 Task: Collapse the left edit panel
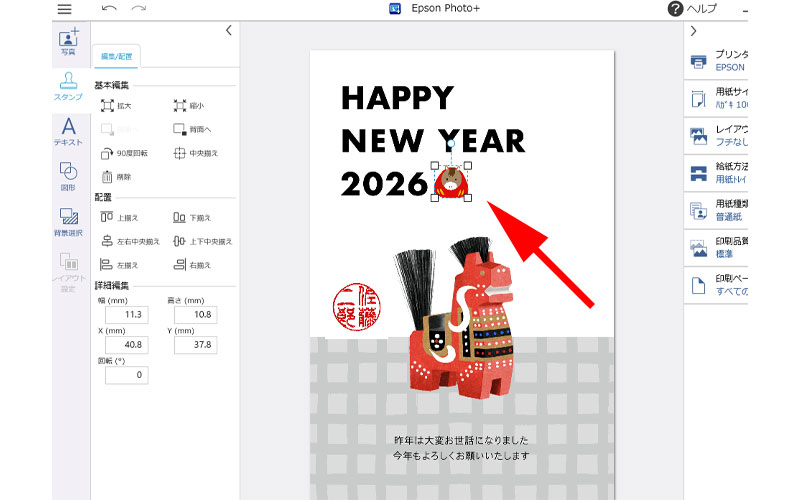(x=229, y=31)
